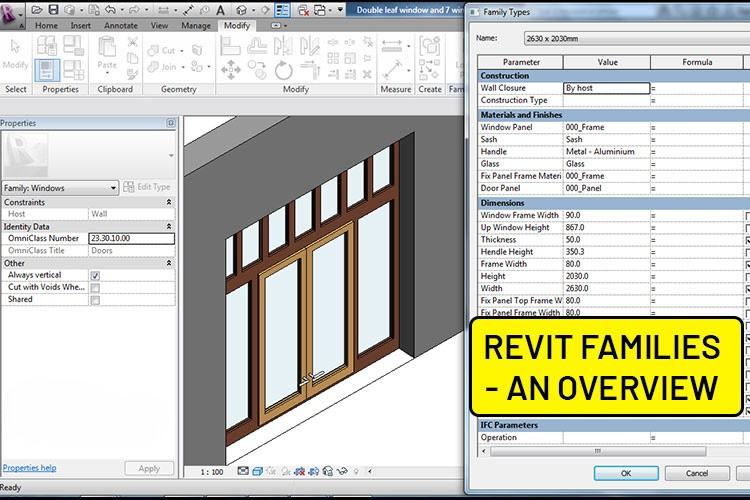Click the Switch Windows icon
750x500 pixels.
320,10
